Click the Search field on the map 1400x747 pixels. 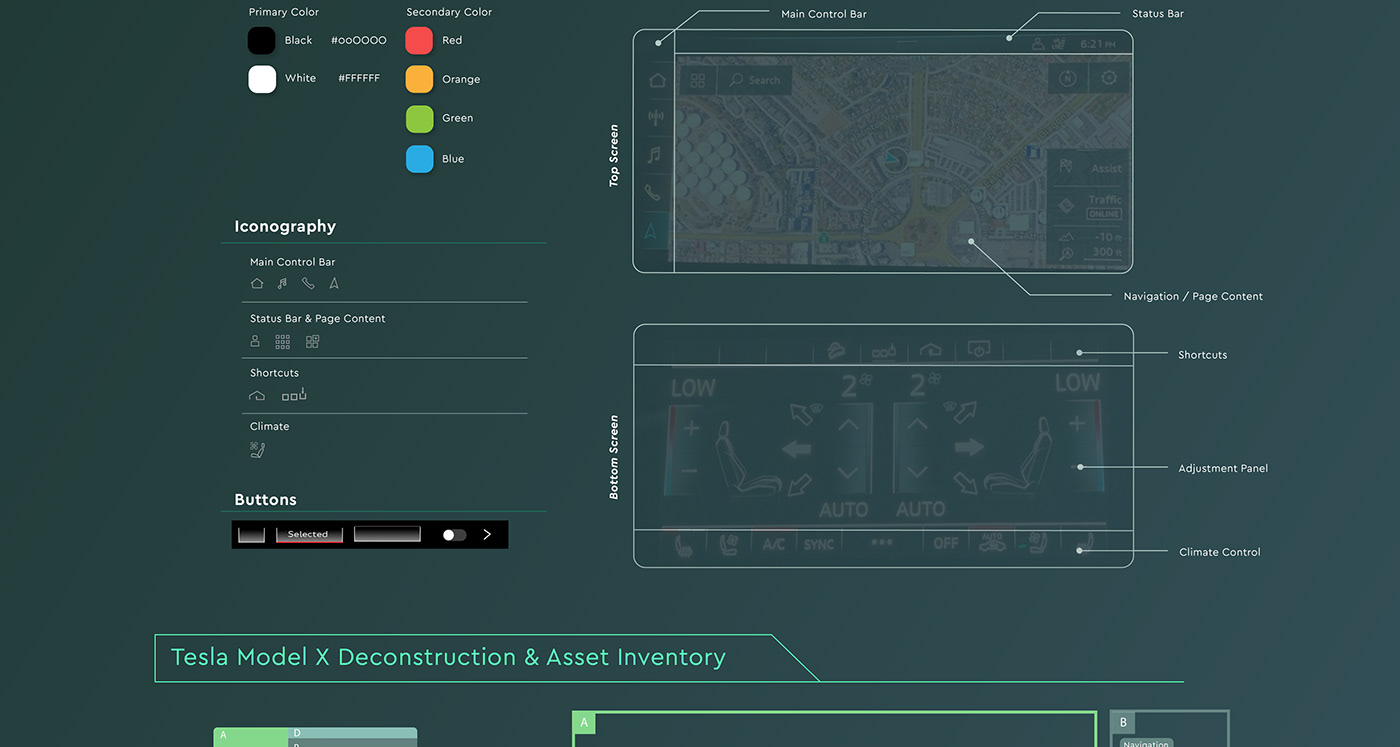click(757, 80)
